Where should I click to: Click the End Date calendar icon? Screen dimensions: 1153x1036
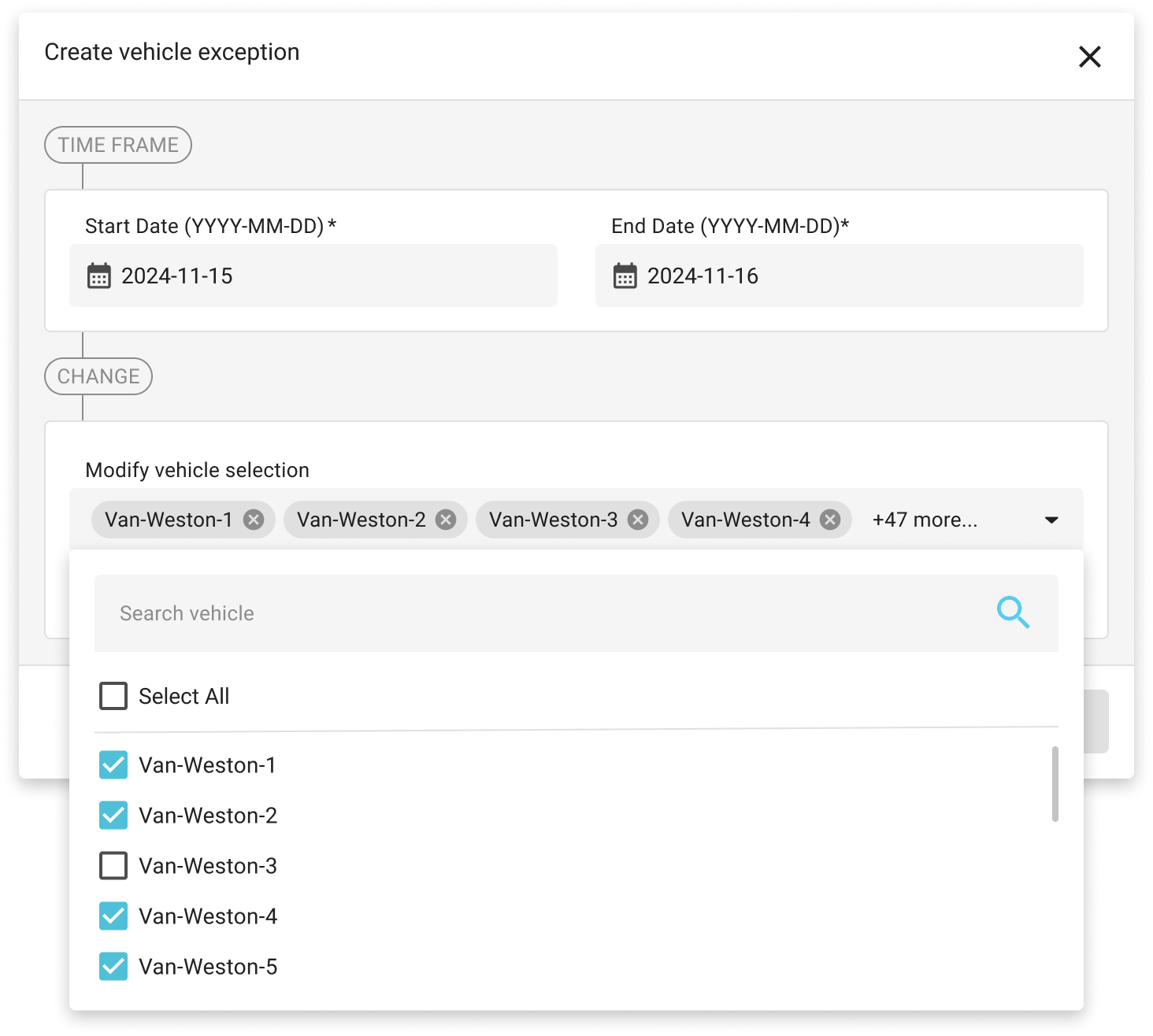pos(625,276)
